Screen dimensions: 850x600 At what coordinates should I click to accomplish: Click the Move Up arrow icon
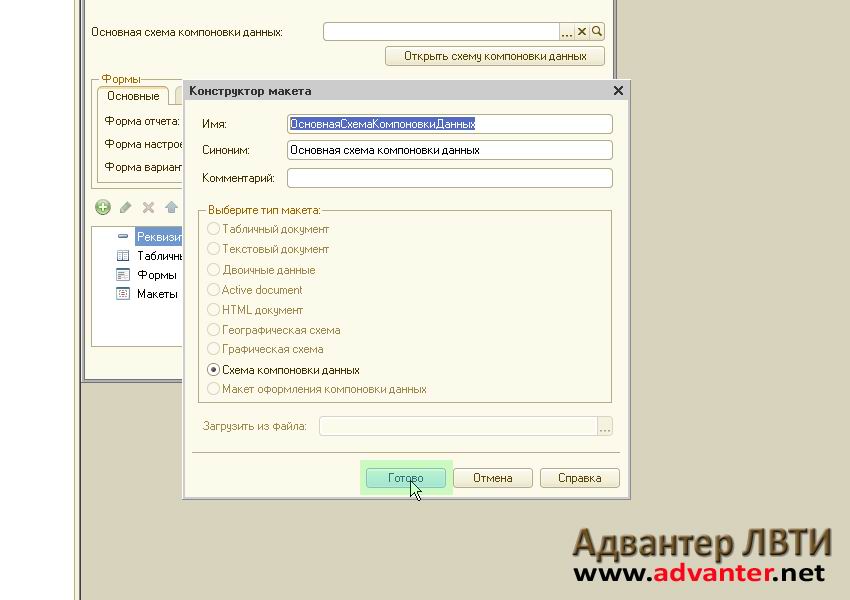171,207
